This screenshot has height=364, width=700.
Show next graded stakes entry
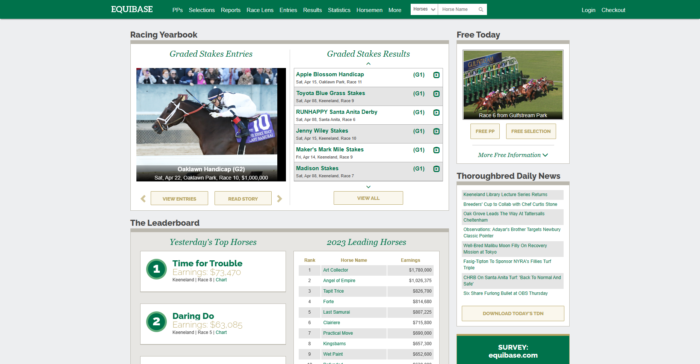279,199
